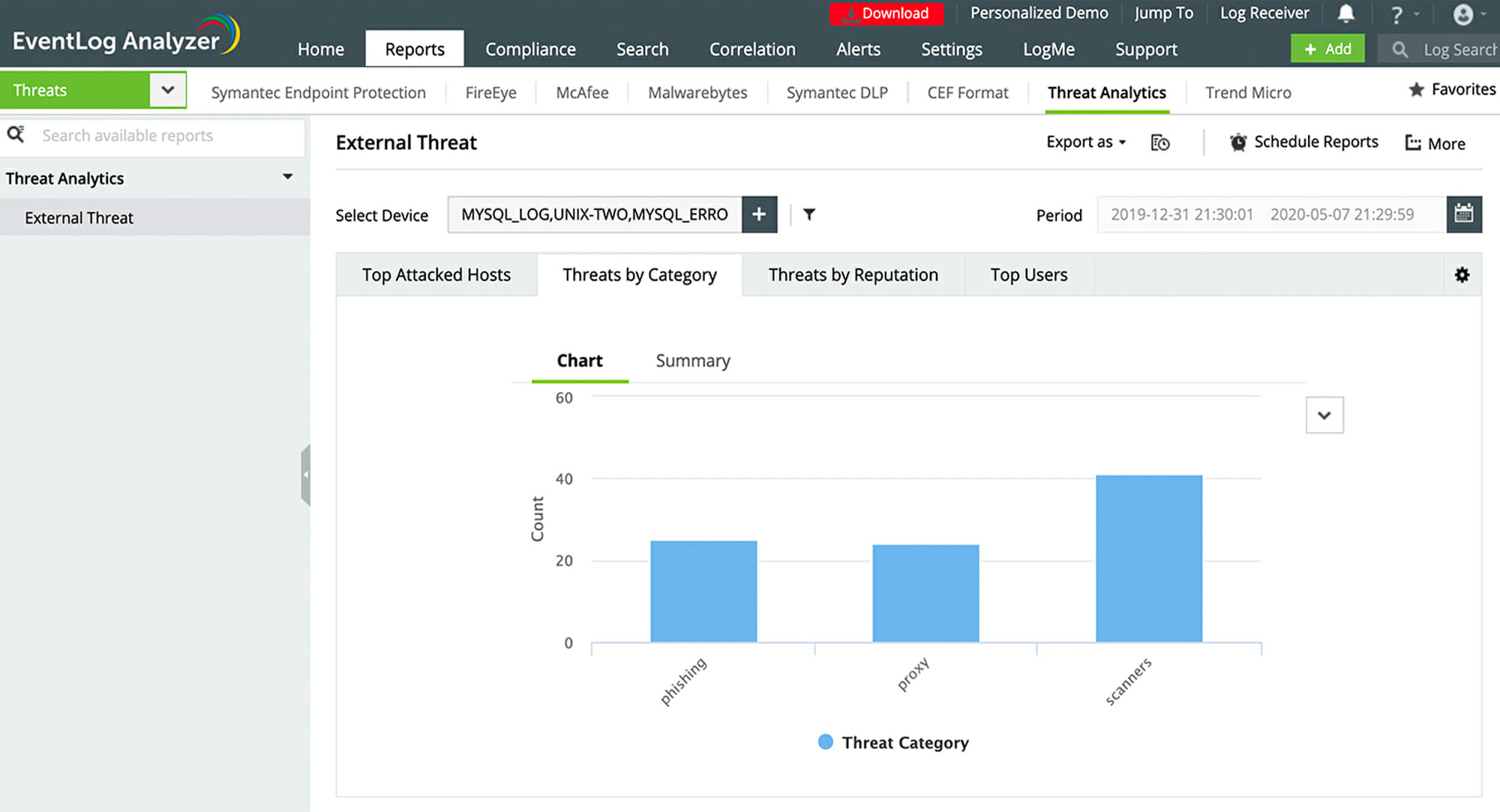The image size is (1500, 812).
Task: Open the Correlation menu
Action: pyautogui.click(x=752, y=49)
